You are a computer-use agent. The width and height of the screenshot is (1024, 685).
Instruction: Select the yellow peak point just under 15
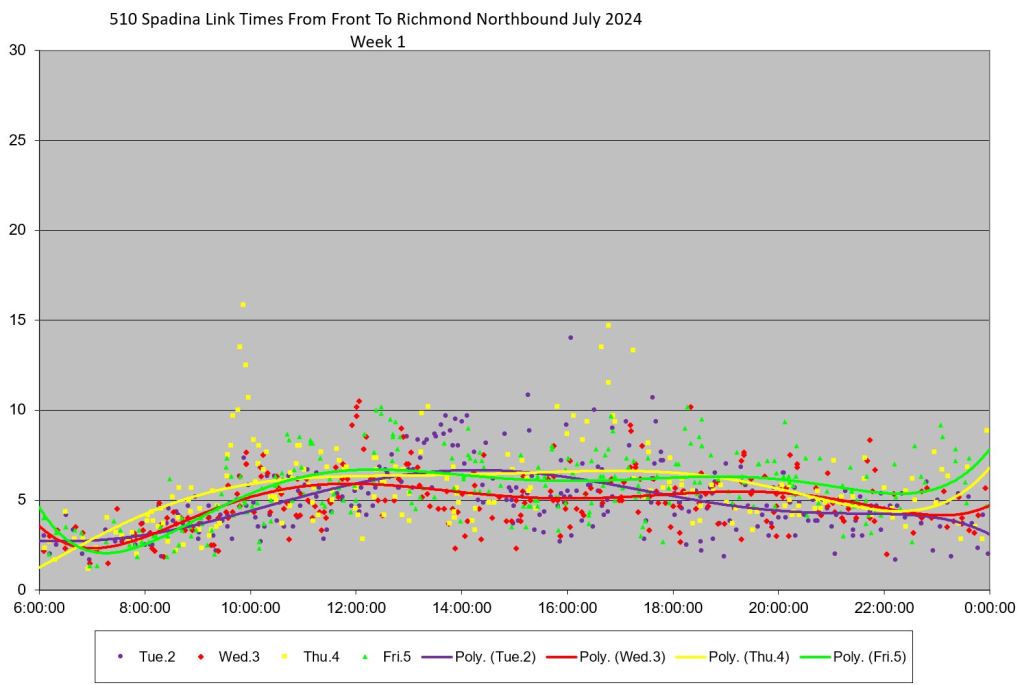[x=608, y=325]
